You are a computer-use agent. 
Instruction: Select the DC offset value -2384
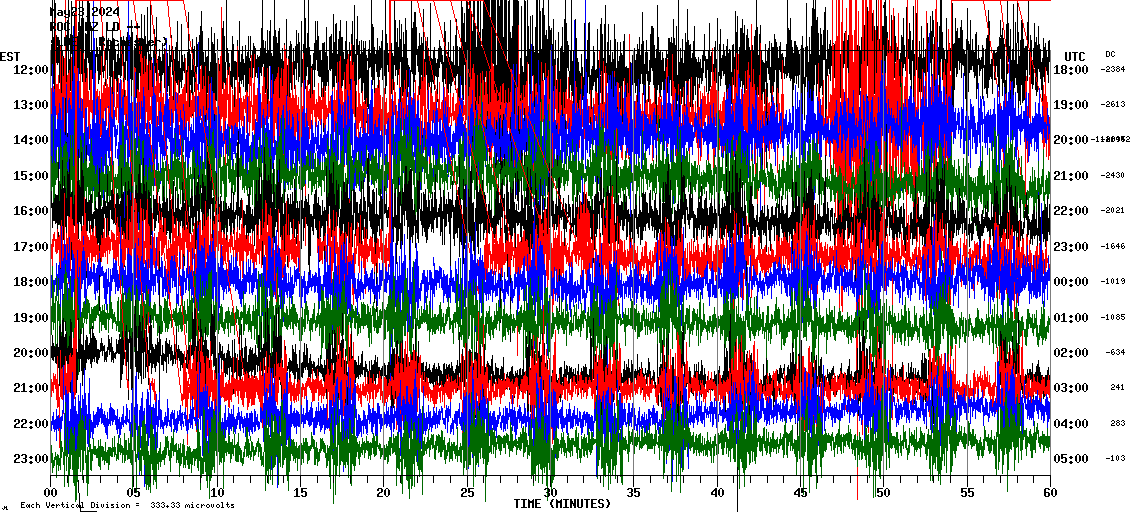pyautogui.click(x=1113, y=69)
